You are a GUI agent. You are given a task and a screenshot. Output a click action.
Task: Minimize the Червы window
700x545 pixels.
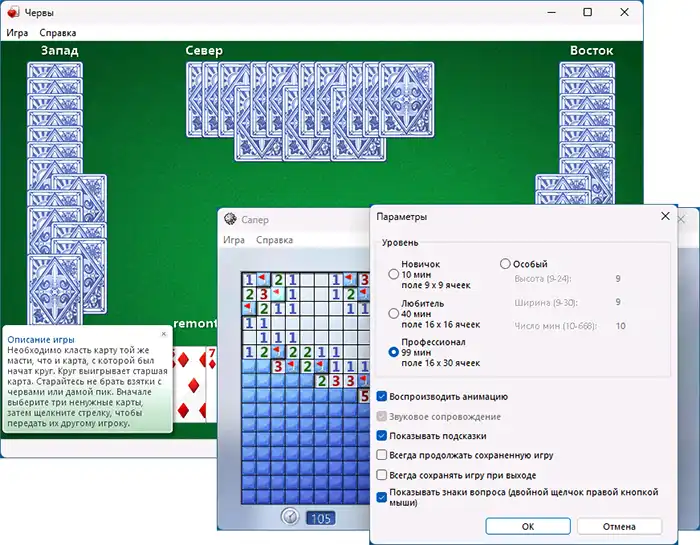click(x=552, y=12)
